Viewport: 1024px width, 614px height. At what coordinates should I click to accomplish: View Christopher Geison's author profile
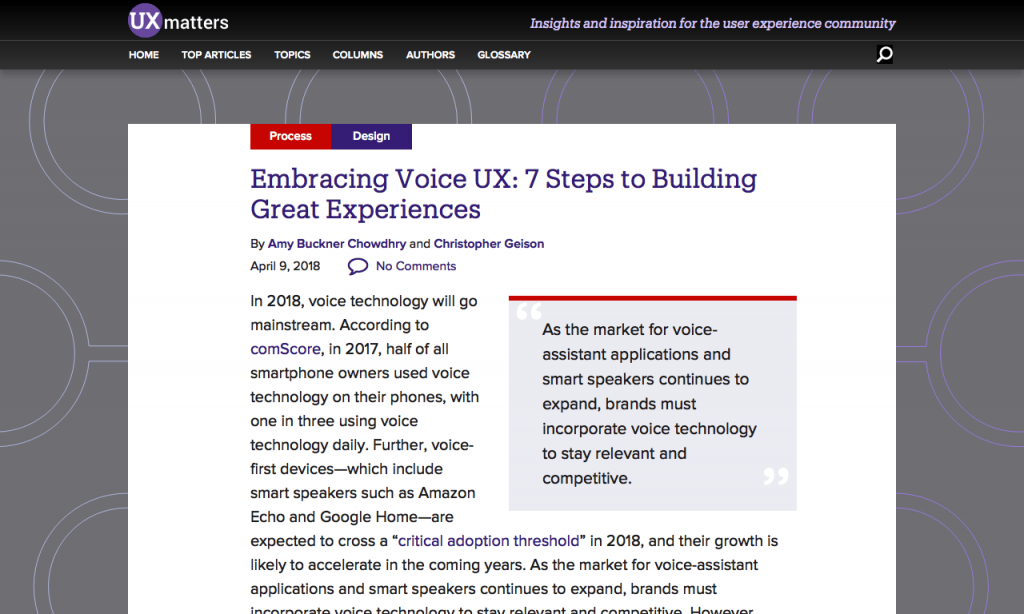[489, 243]
